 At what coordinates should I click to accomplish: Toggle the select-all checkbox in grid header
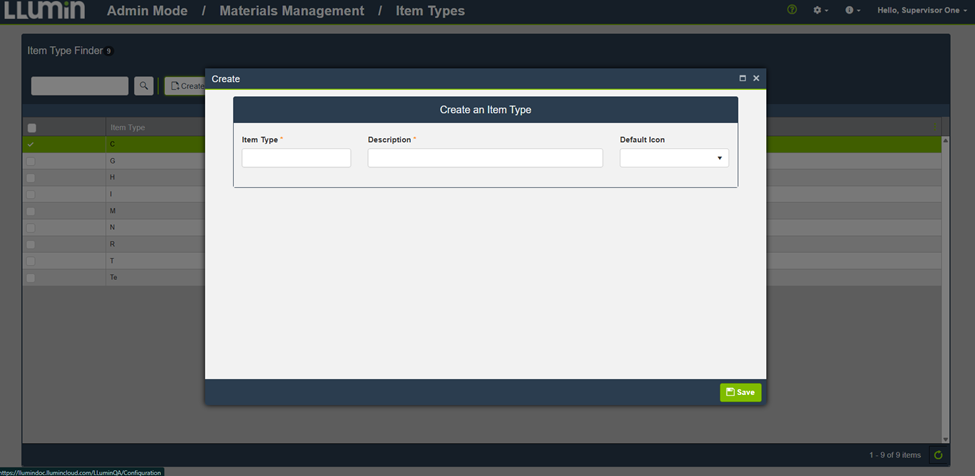point(32,128)
